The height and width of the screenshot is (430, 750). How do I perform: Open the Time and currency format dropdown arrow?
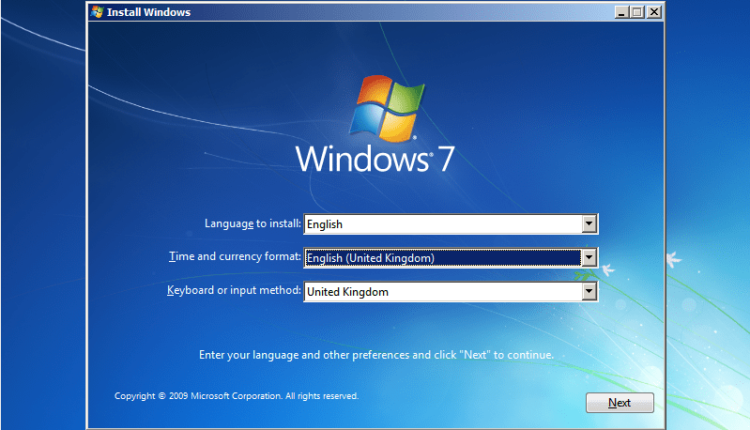589,258
